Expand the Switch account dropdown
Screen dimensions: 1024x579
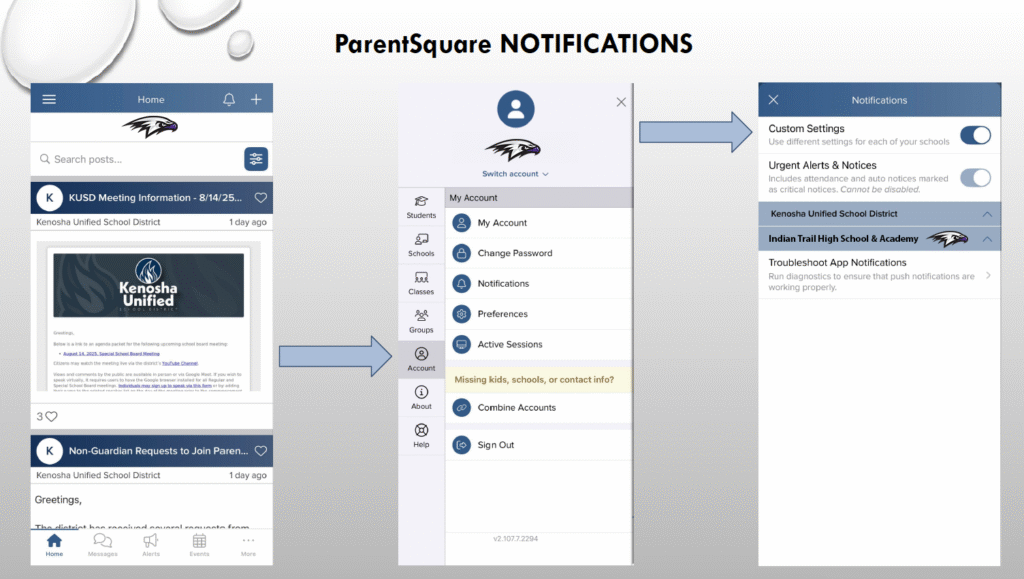pyautogui.click(x=515, y=174)
